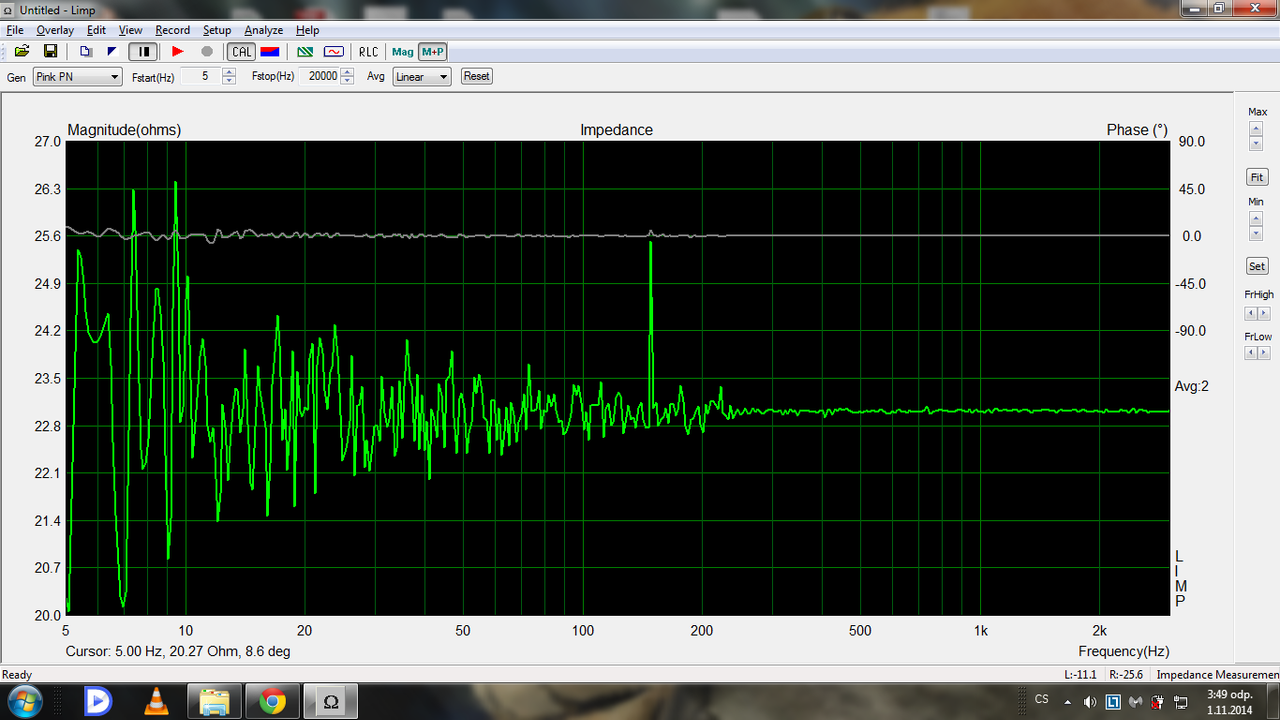Click the FrLow left arrow
This screenshot has width=1280, height=720.
pos(1251,353)
